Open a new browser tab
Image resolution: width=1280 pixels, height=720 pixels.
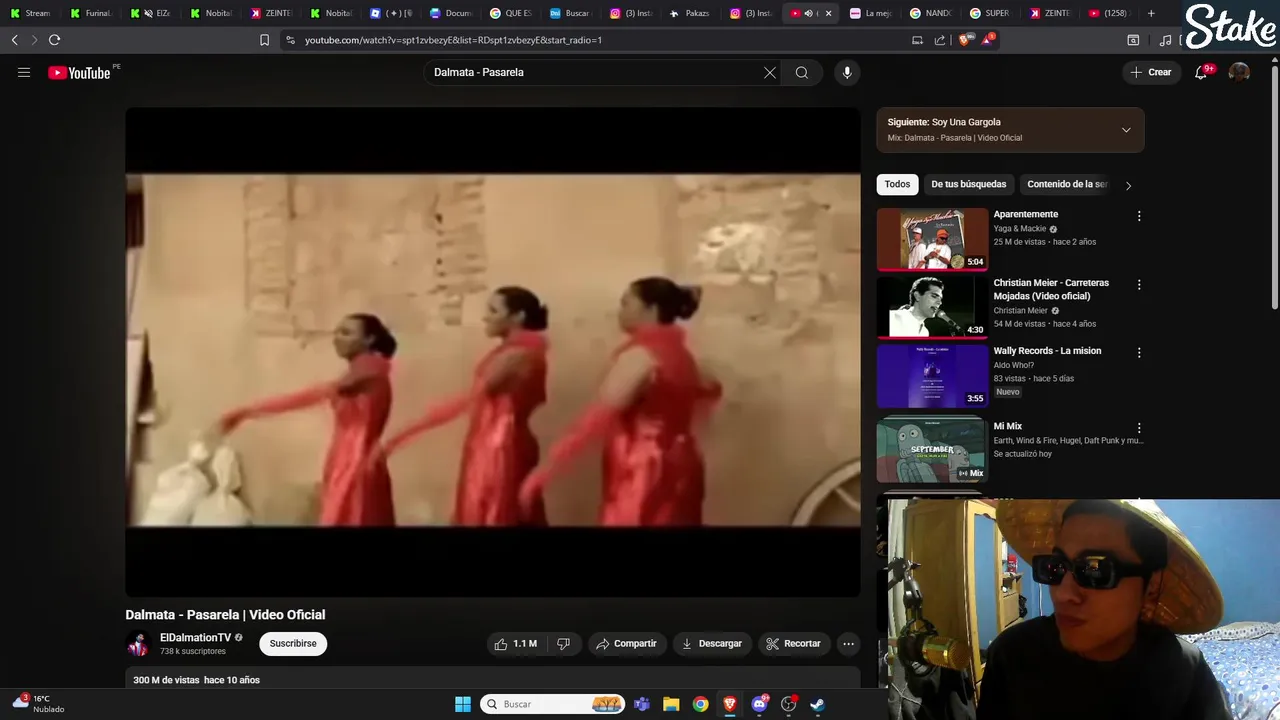click(1151, 13)
